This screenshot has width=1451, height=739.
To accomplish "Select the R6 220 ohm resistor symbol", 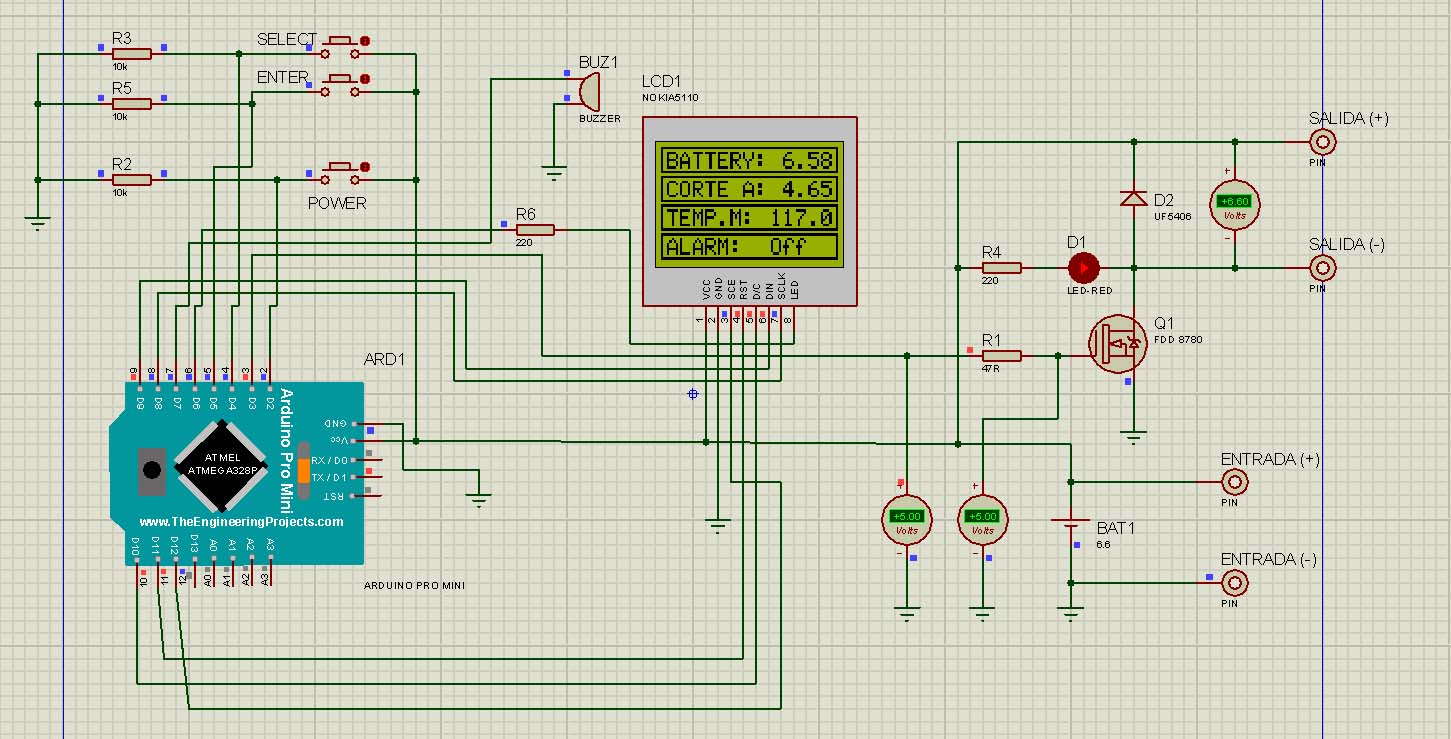I will click(534, 230).
